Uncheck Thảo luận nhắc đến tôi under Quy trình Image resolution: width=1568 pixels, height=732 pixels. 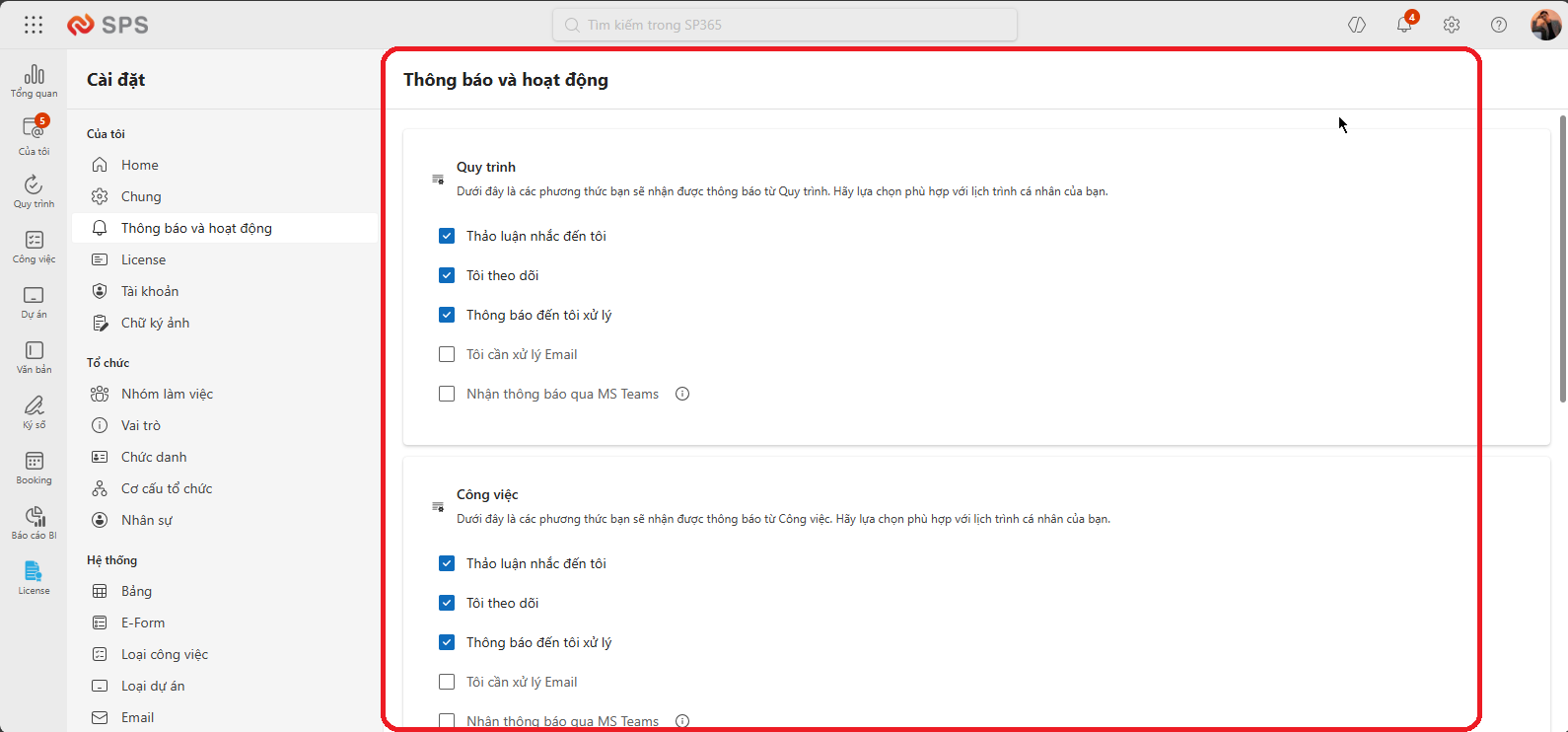click(x=447, y=236)
